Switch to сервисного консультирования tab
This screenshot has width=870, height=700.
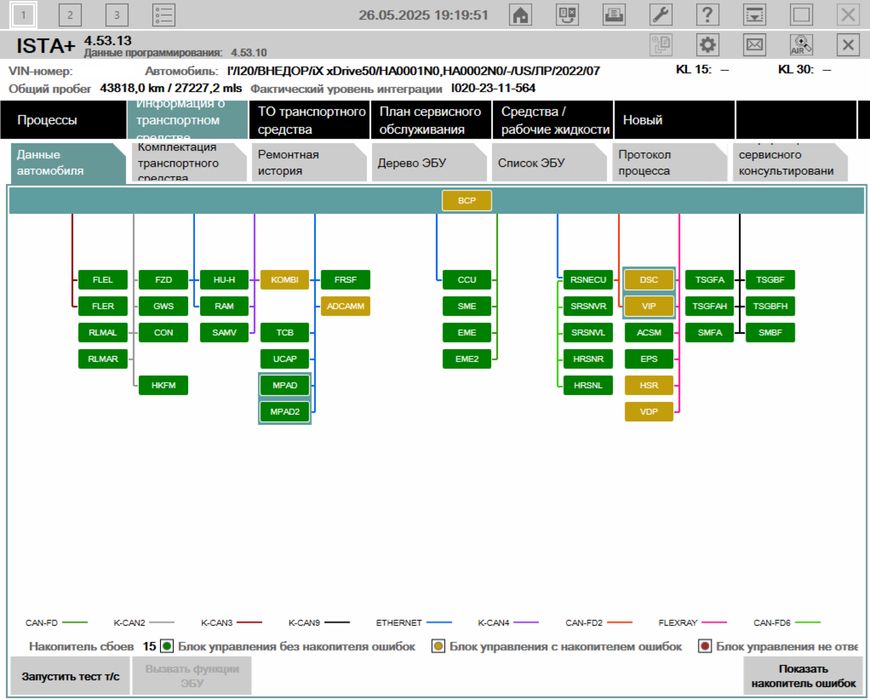pos(790,163)
